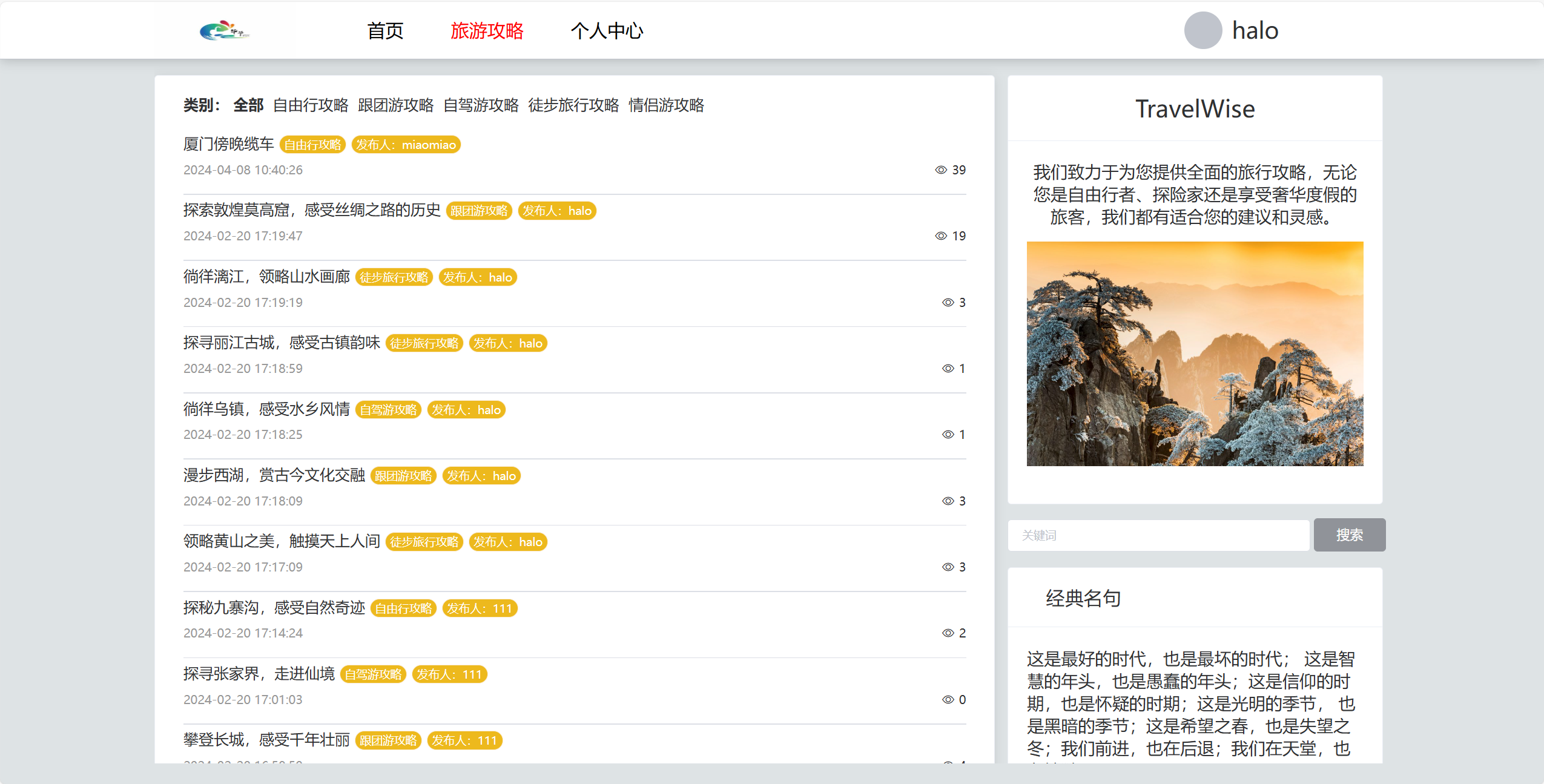Image resolution: width=1544 pixels, height=784 pixels.
Task: Click the site logo icon
Action: coord(224,30)
